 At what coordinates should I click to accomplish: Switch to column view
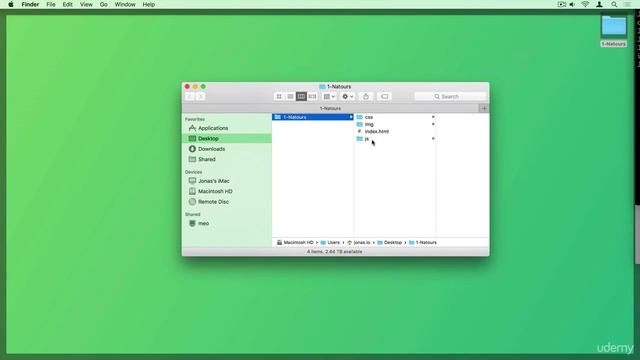coord(301,96)
